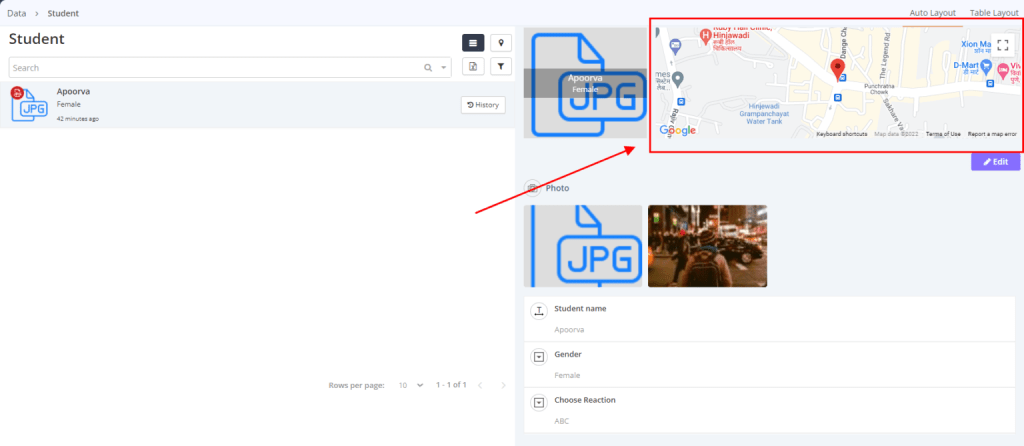Click the Edit button

995,161
